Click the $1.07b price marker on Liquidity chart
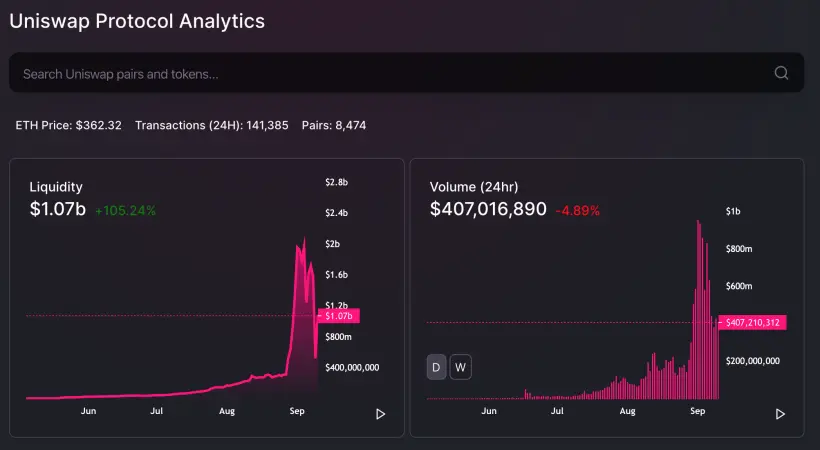This screenshot has height=450, width=820. tap(338, 316)
